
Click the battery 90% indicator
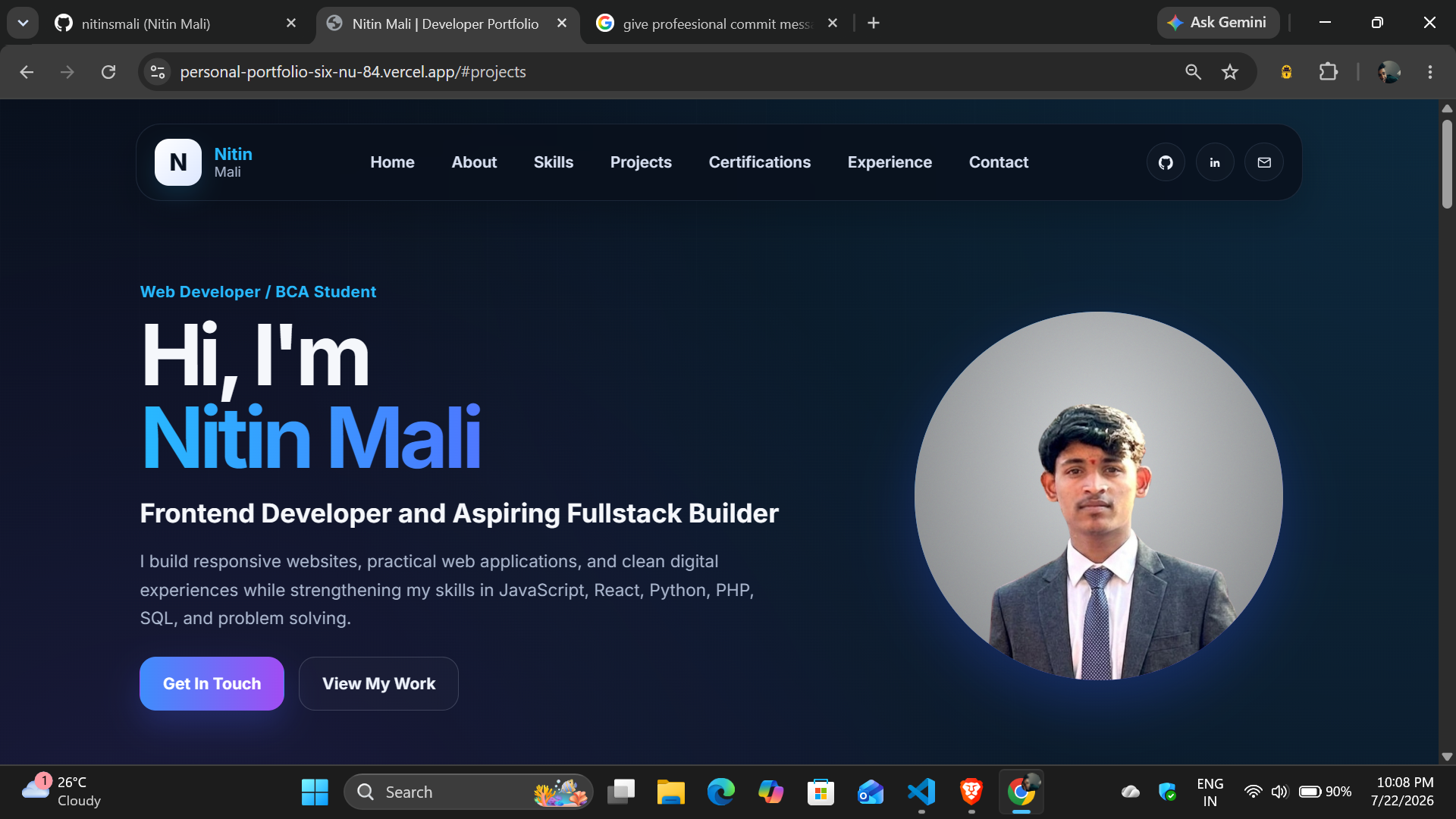tap(1325, 792)
